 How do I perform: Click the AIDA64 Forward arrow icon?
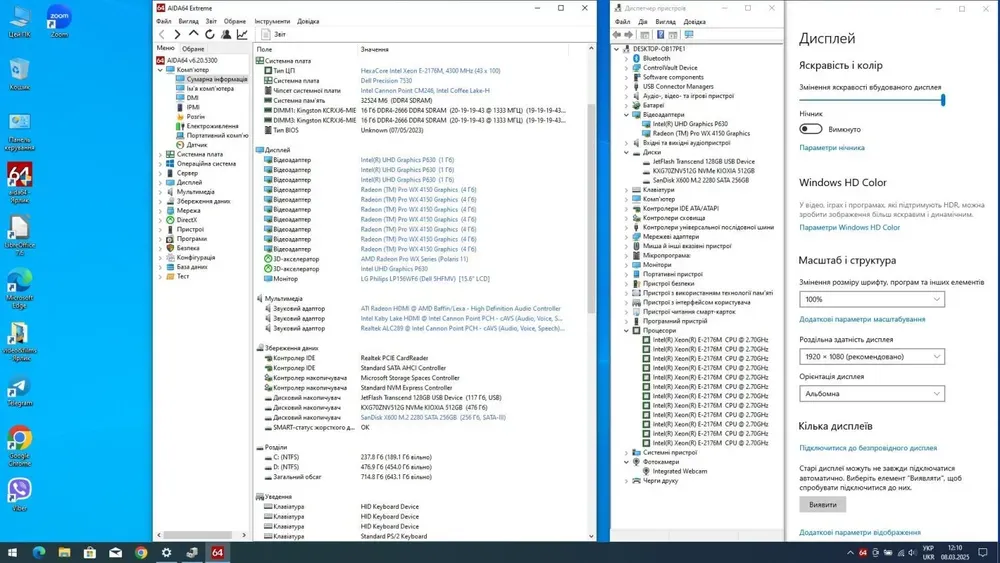(x=178, y=34)
